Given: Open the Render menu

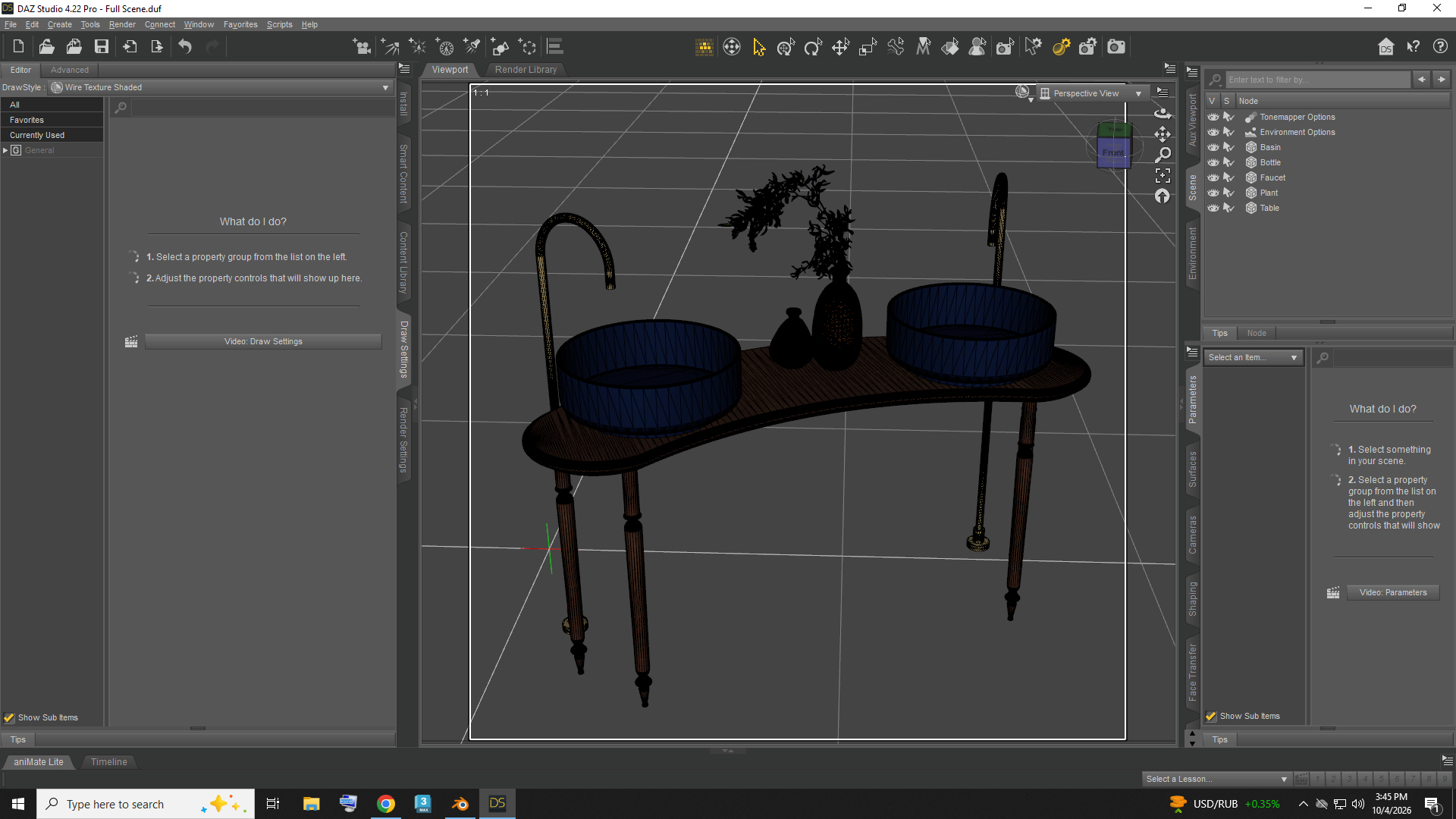Looking at the screenshot, I should 122,24.
